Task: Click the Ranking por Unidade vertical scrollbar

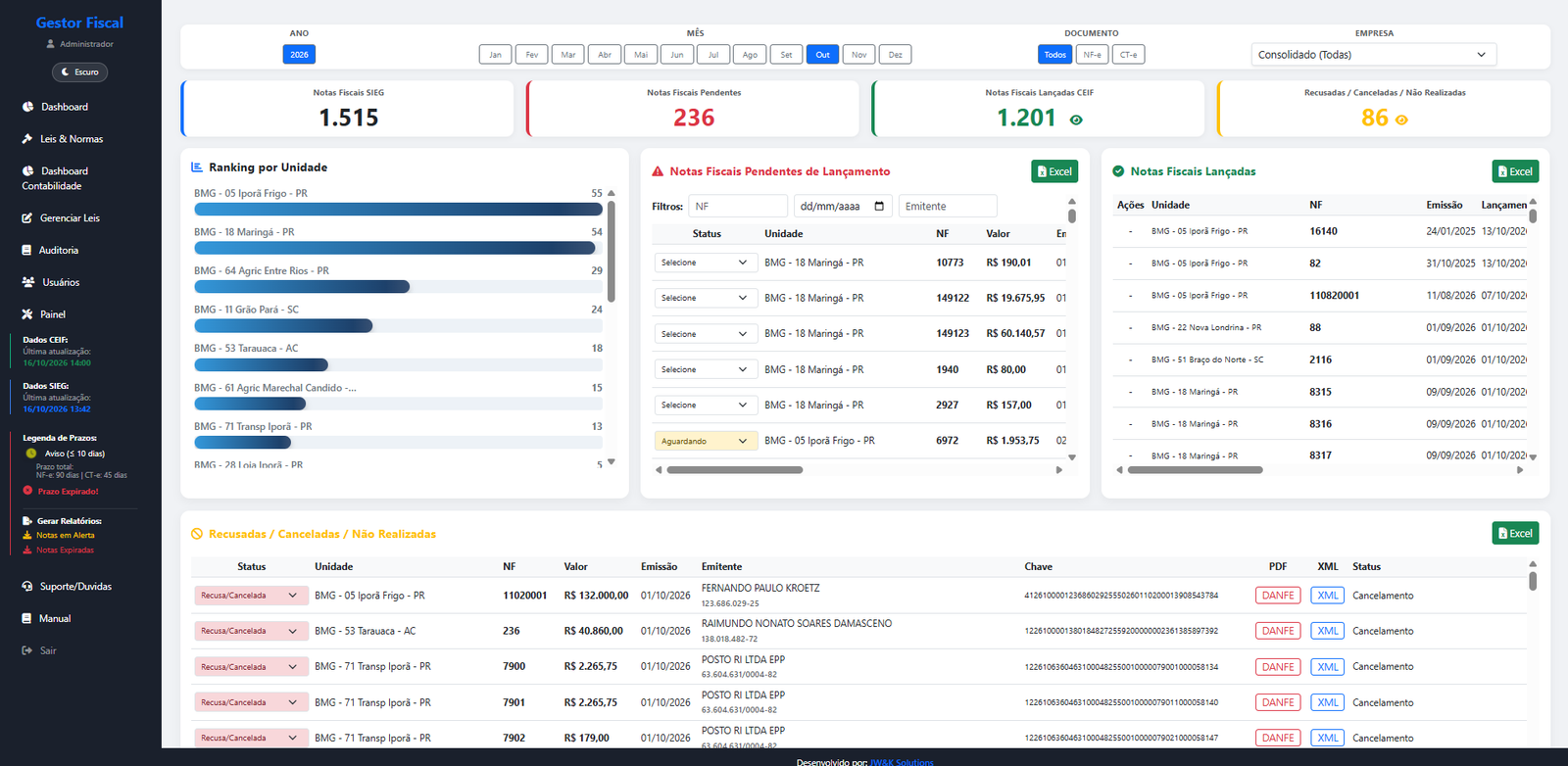Action: [x=612, y=251]
